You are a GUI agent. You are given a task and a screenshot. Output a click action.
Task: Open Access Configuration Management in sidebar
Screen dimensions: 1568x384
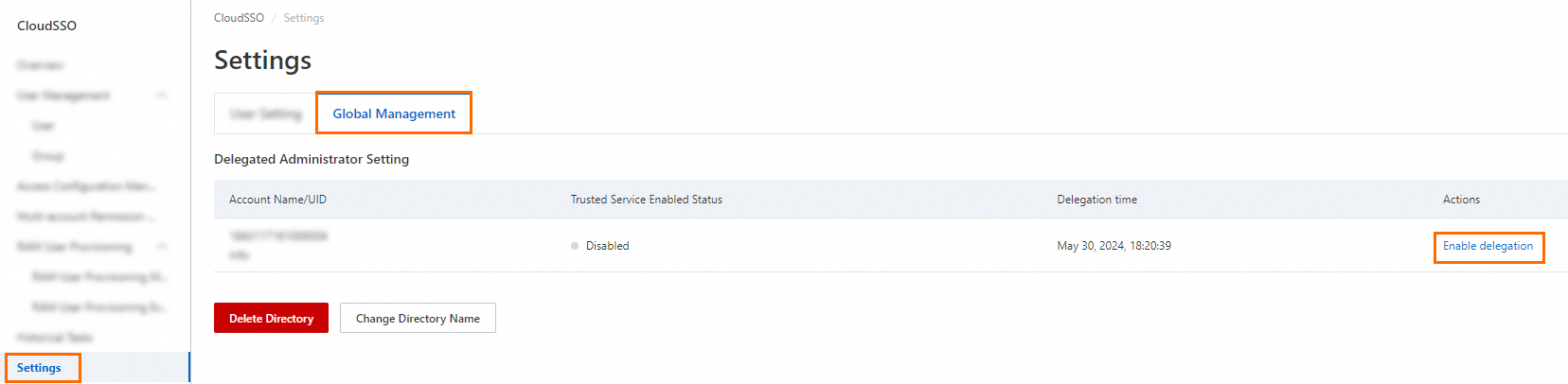pos(86,186)
